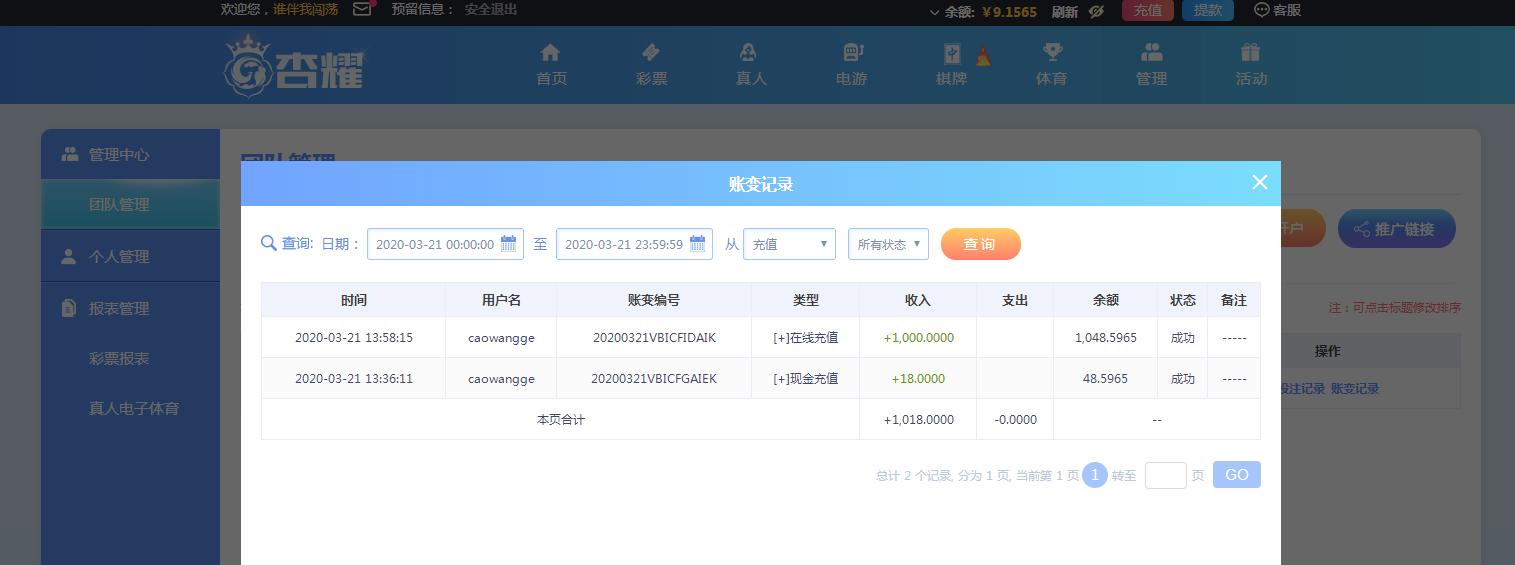
Task: Click the 充值 recharge button in top bar
Action: tap(1148, 10)
